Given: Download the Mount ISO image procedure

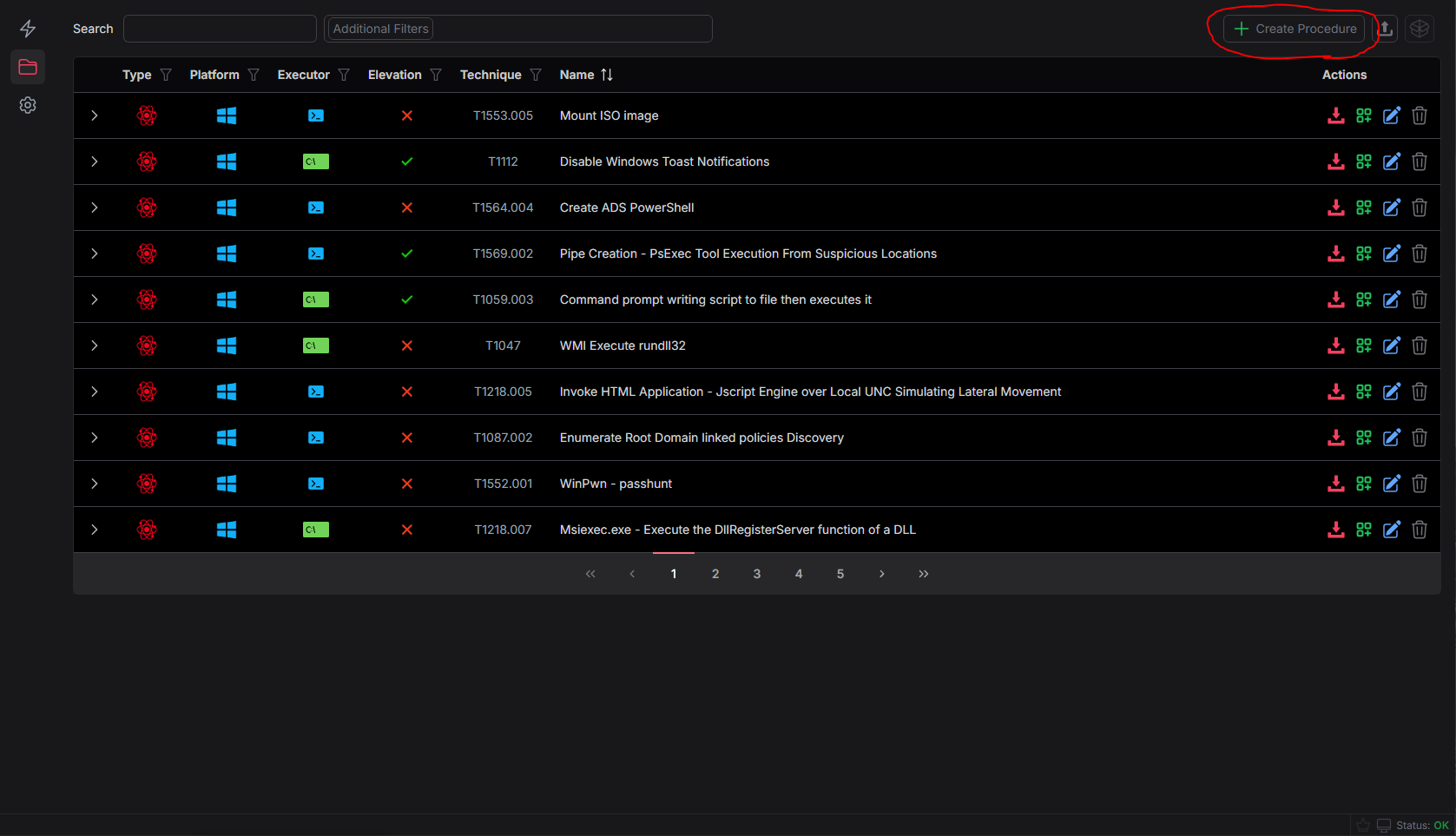Looking at the screenshot, I should click(x=1335, y=115).
